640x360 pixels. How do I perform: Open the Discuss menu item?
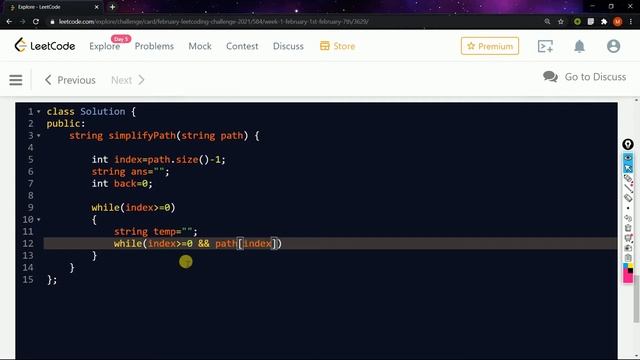point(288,46)
